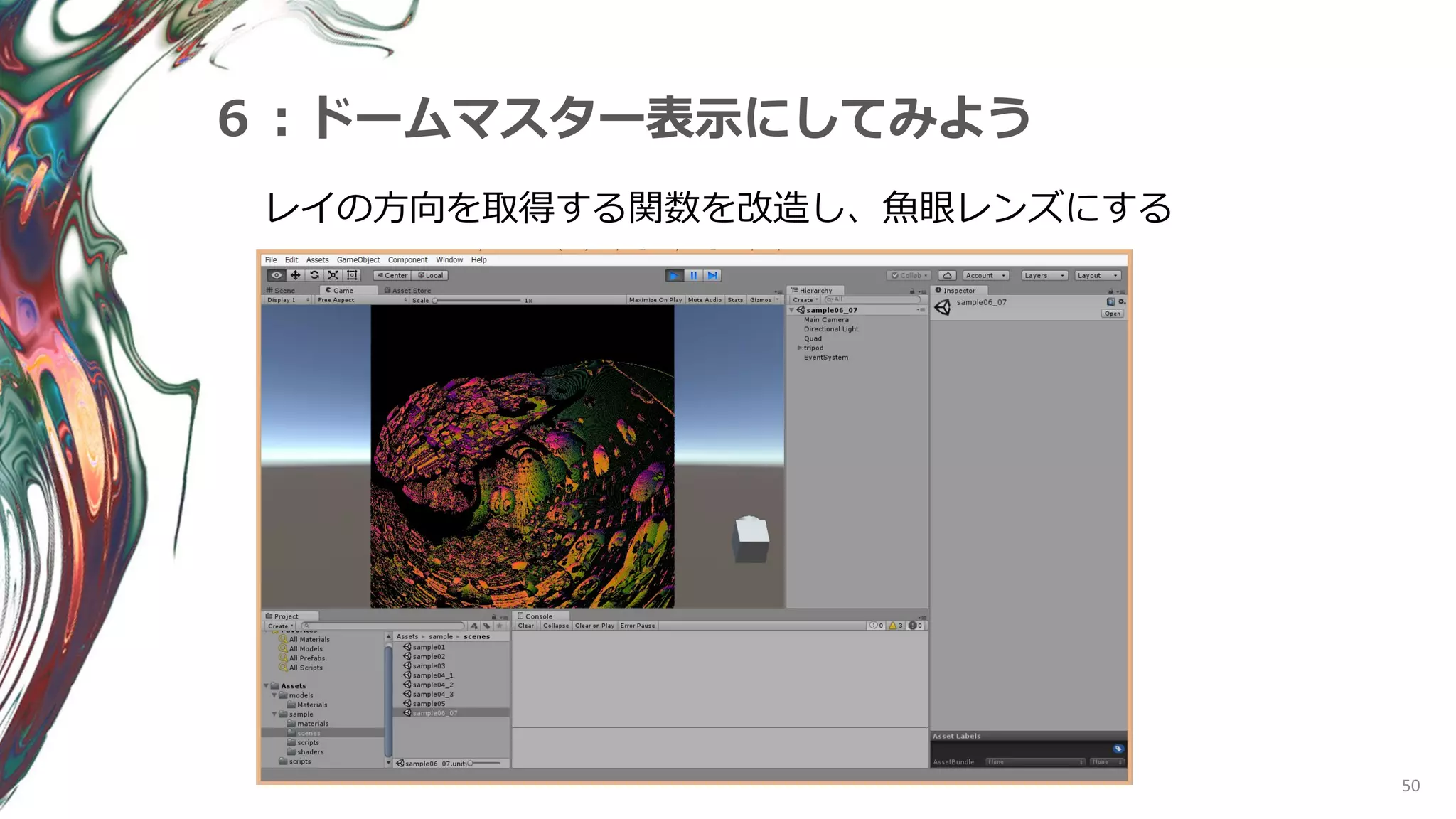Open Hierarchy Create dropdown

(805, 300)
